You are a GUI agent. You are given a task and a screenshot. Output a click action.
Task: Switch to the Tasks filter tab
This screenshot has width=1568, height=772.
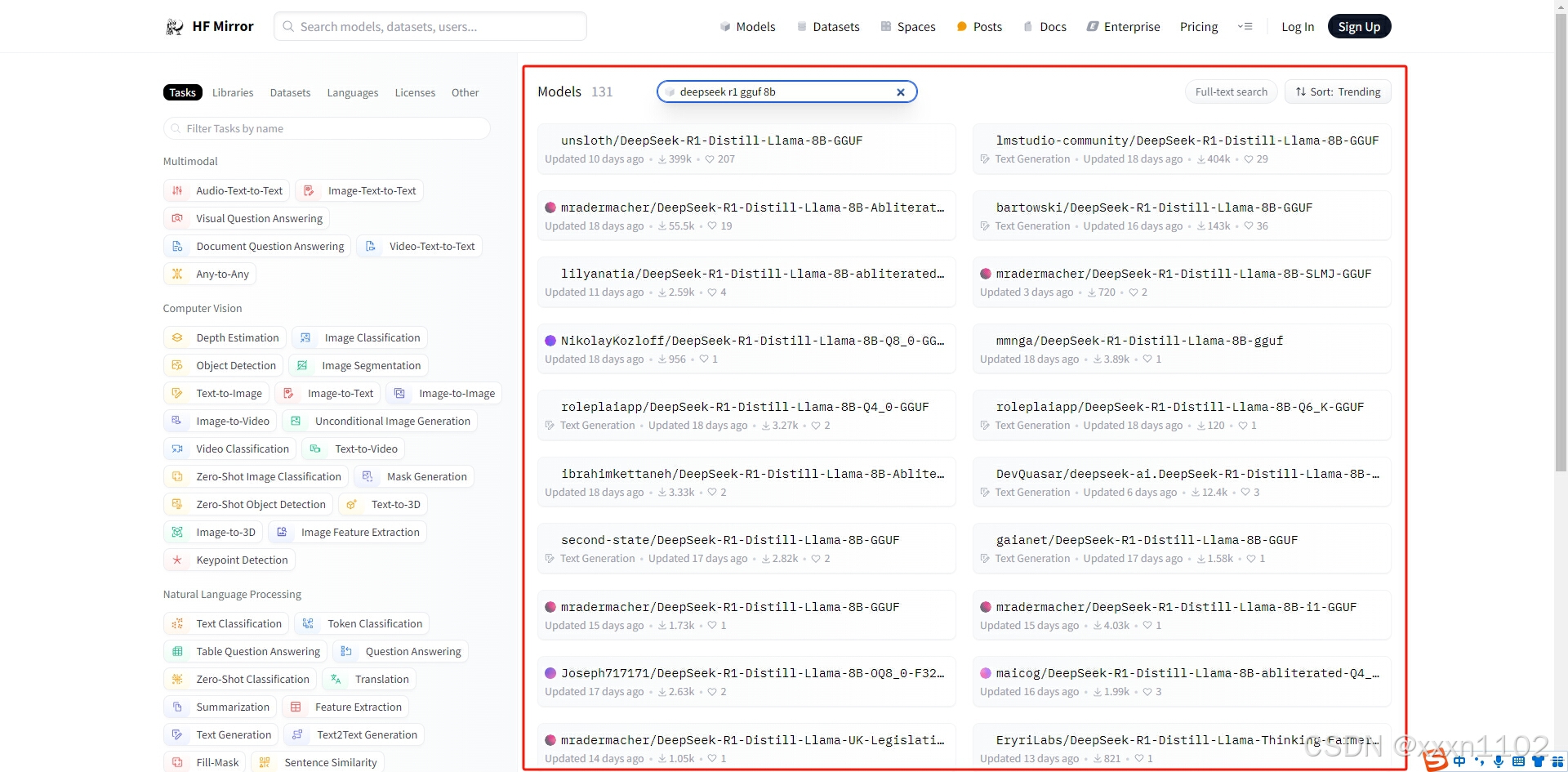click(x=182, y=93)
